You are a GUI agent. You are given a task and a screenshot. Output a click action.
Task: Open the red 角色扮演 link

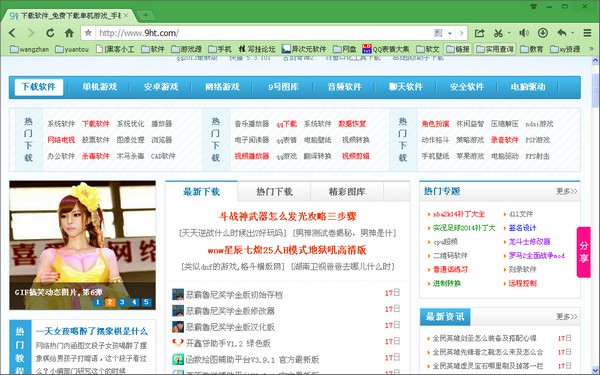point(435,124)
